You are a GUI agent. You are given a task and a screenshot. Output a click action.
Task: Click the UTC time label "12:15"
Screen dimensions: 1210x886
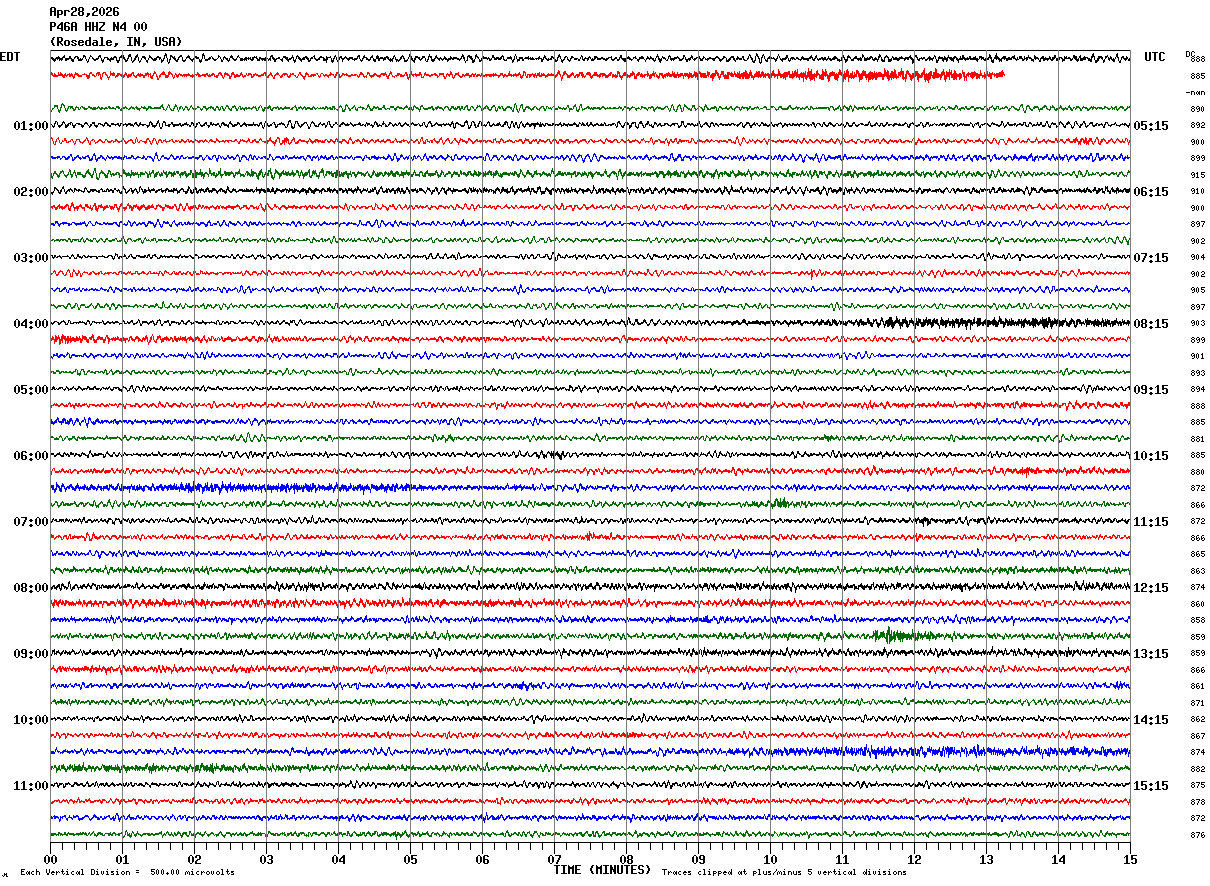[1151, 588]
